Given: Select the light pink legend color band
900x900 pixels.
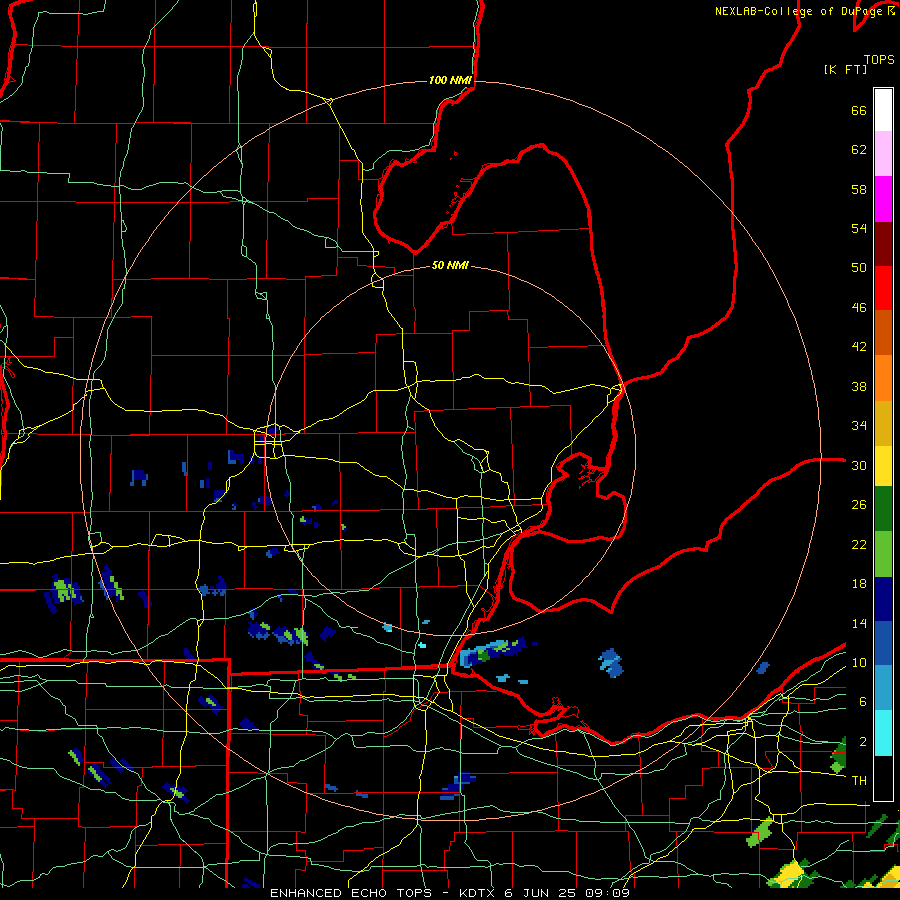Looking at the screenshot, I should tap(883, 154).
